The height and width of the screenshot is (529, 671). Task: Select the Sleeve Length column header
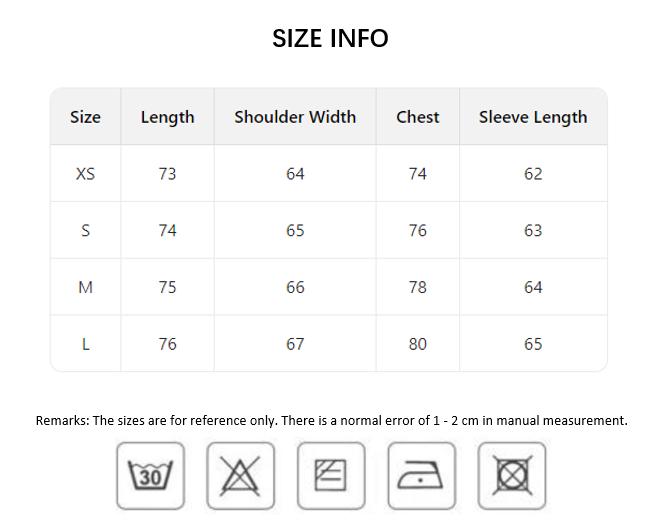tap(533, 117)
